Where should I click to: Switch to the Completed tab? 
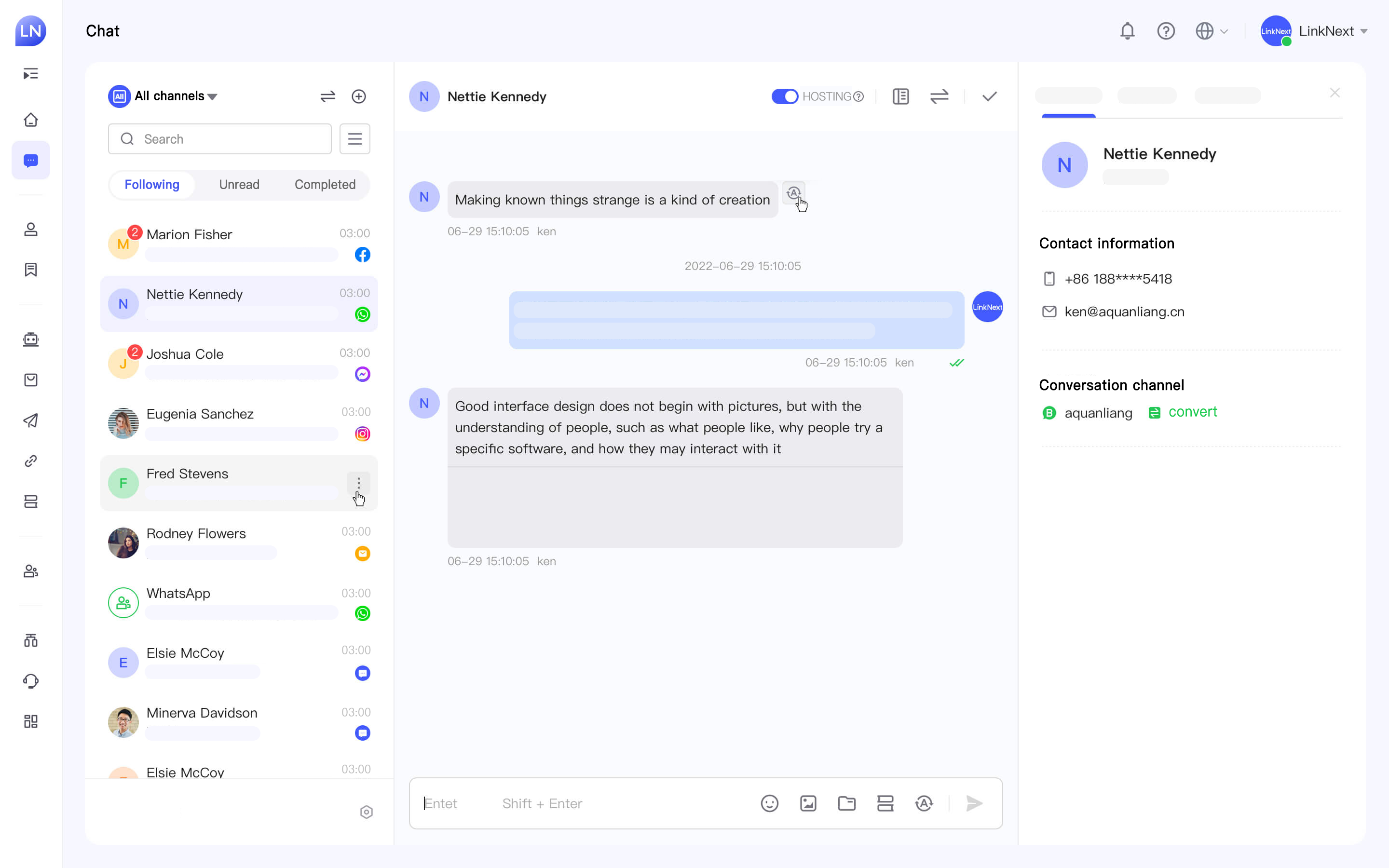click(x=325, y=184)
